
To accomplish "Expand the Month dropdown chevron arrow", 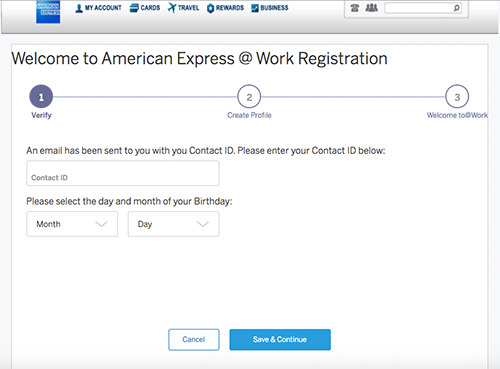I will pyautogui.click(x=101, y=224).
